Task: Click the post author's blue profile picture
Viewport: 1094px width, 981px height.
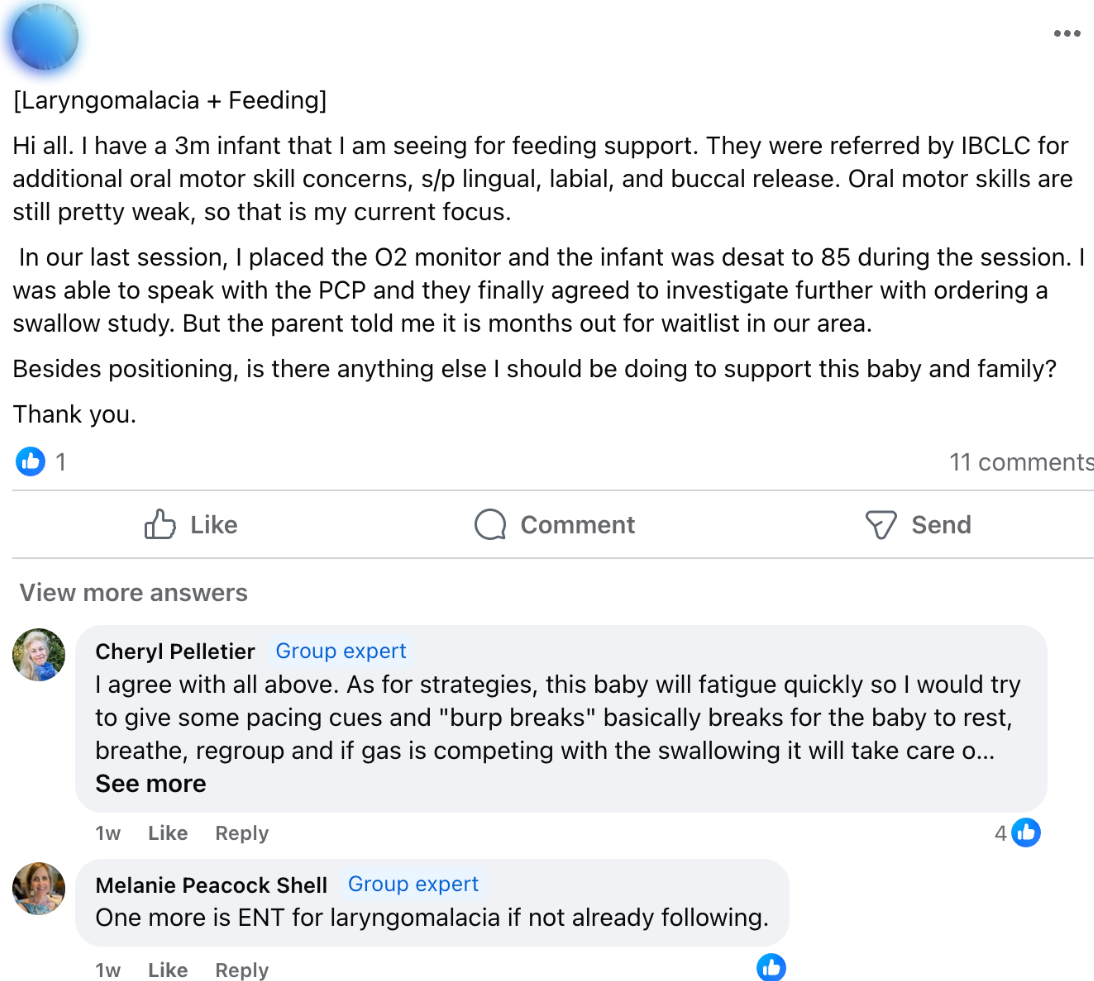Action: (45, 35)
